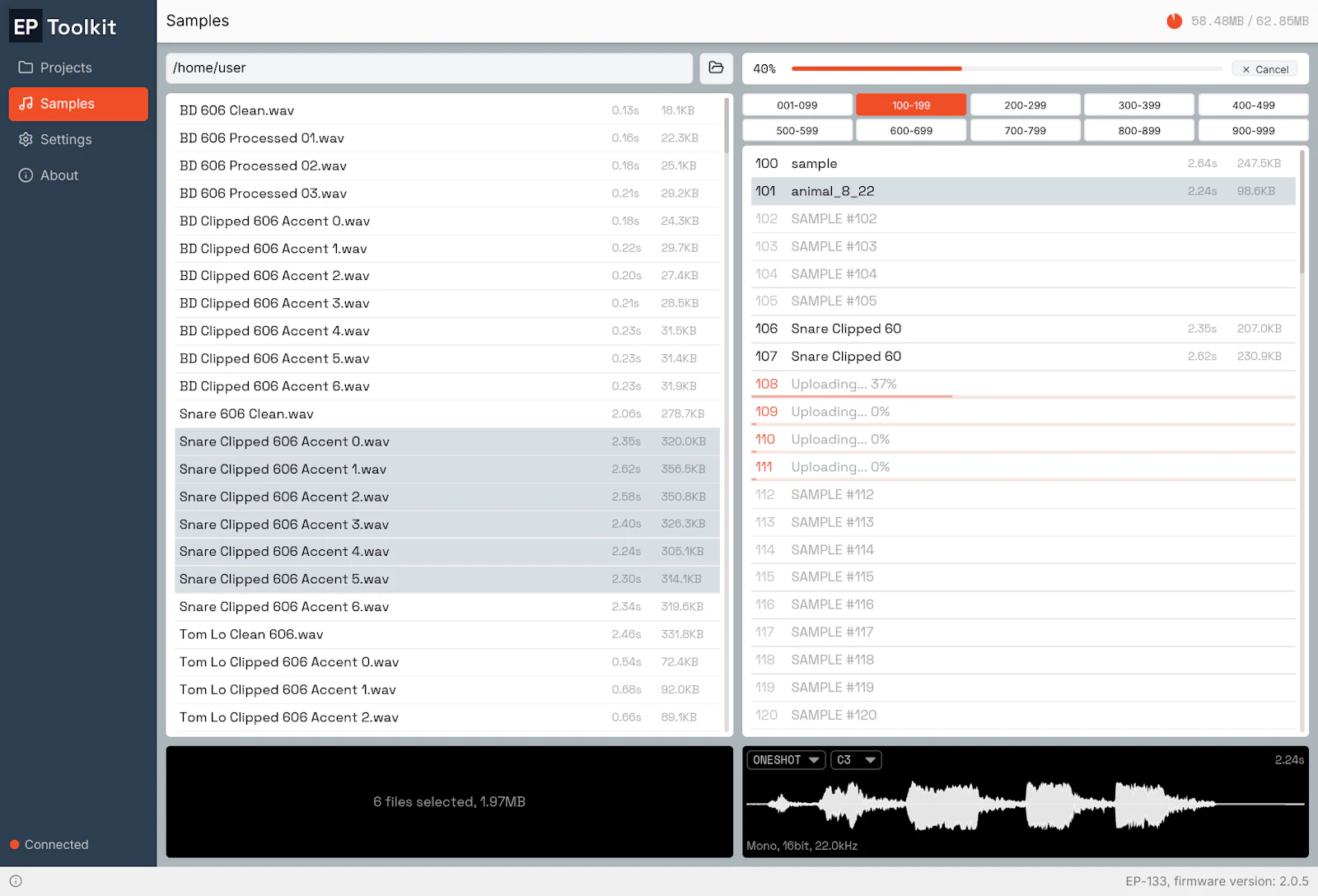Select BD 606 Processed 01.wav

(x=447, y=138)
